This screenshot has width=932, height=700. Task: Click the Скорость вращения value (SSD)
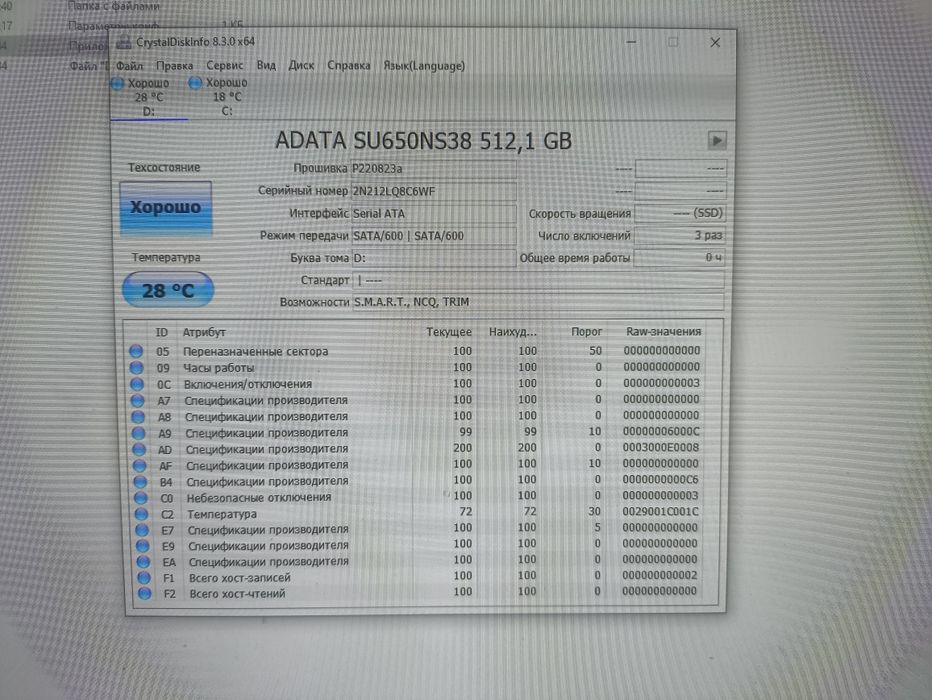[x=680, y=213]
